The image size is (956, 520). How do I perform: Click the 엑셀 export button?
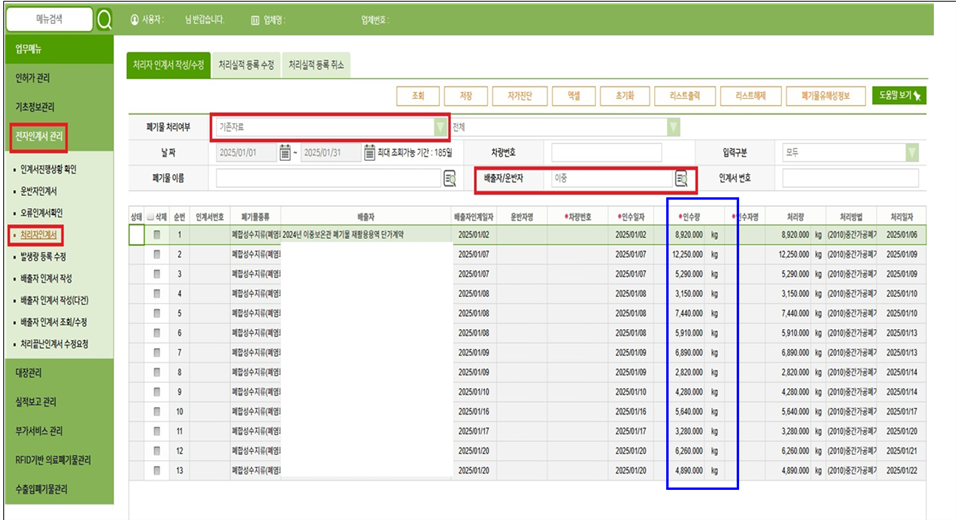(573, 96)
